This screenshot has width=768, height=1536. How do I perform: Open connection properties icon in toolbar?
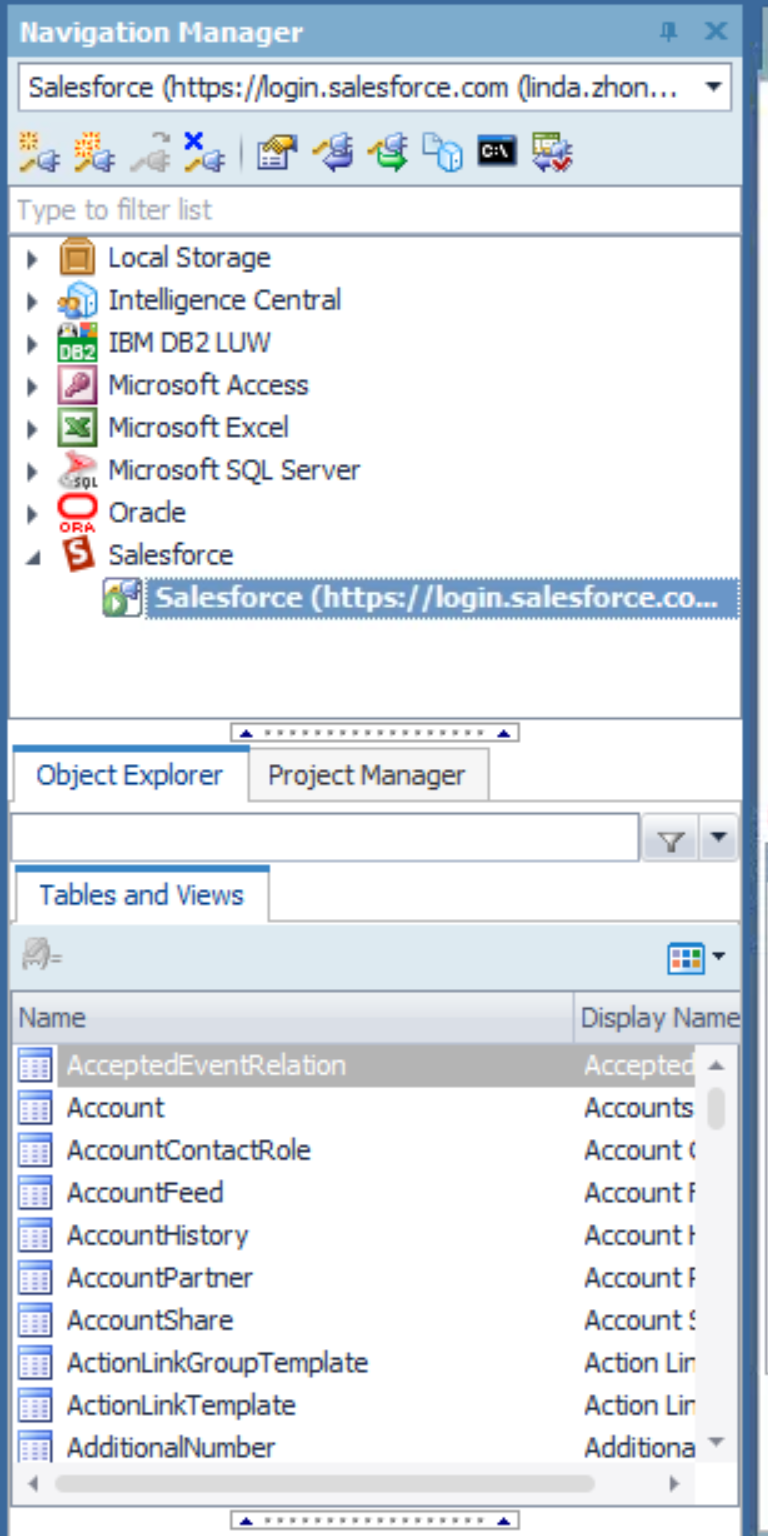coord(276,152)
